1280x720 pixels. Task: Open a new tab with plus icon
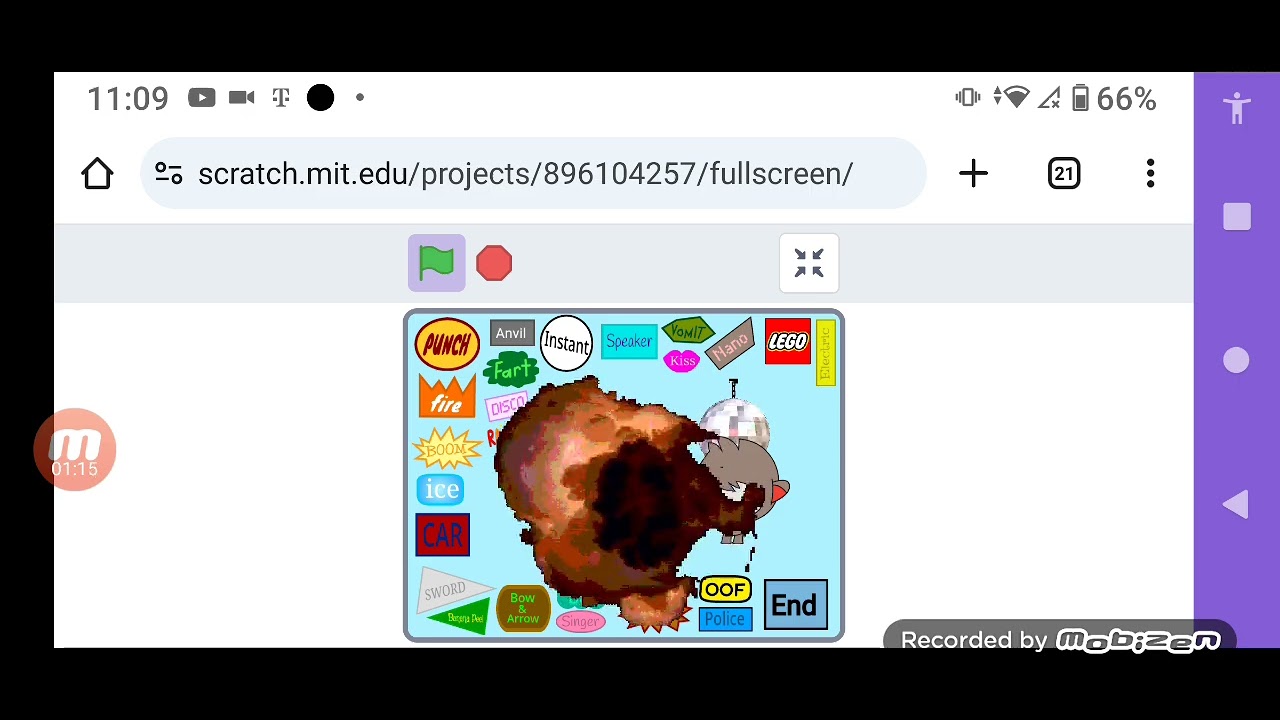[x=973, y=174]
